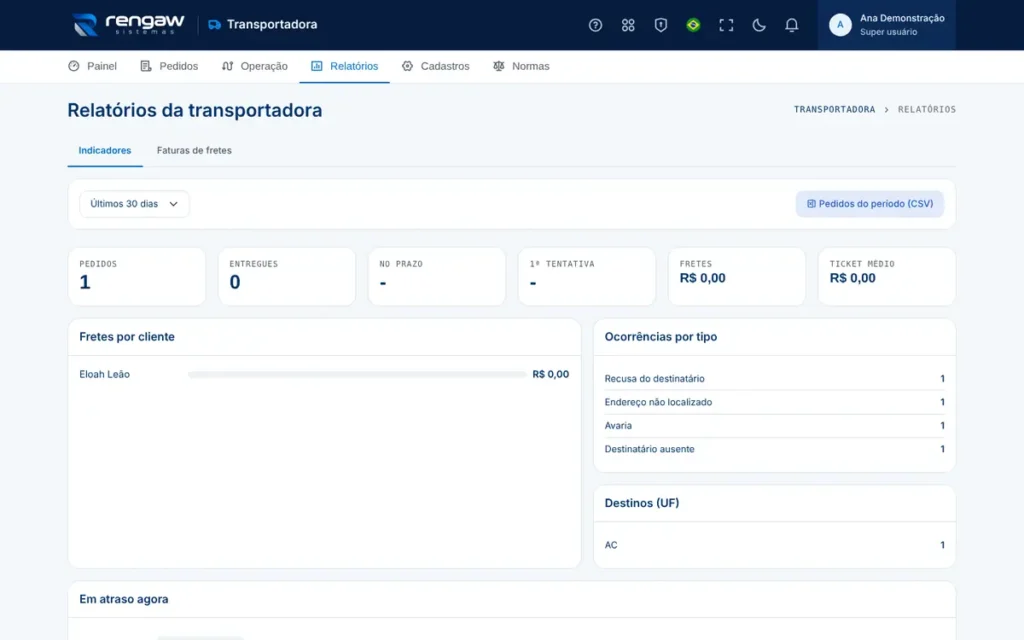Click the NO PRAZO indicator card
Screen dimensions: 1024x640
click(x=437, y=276)
